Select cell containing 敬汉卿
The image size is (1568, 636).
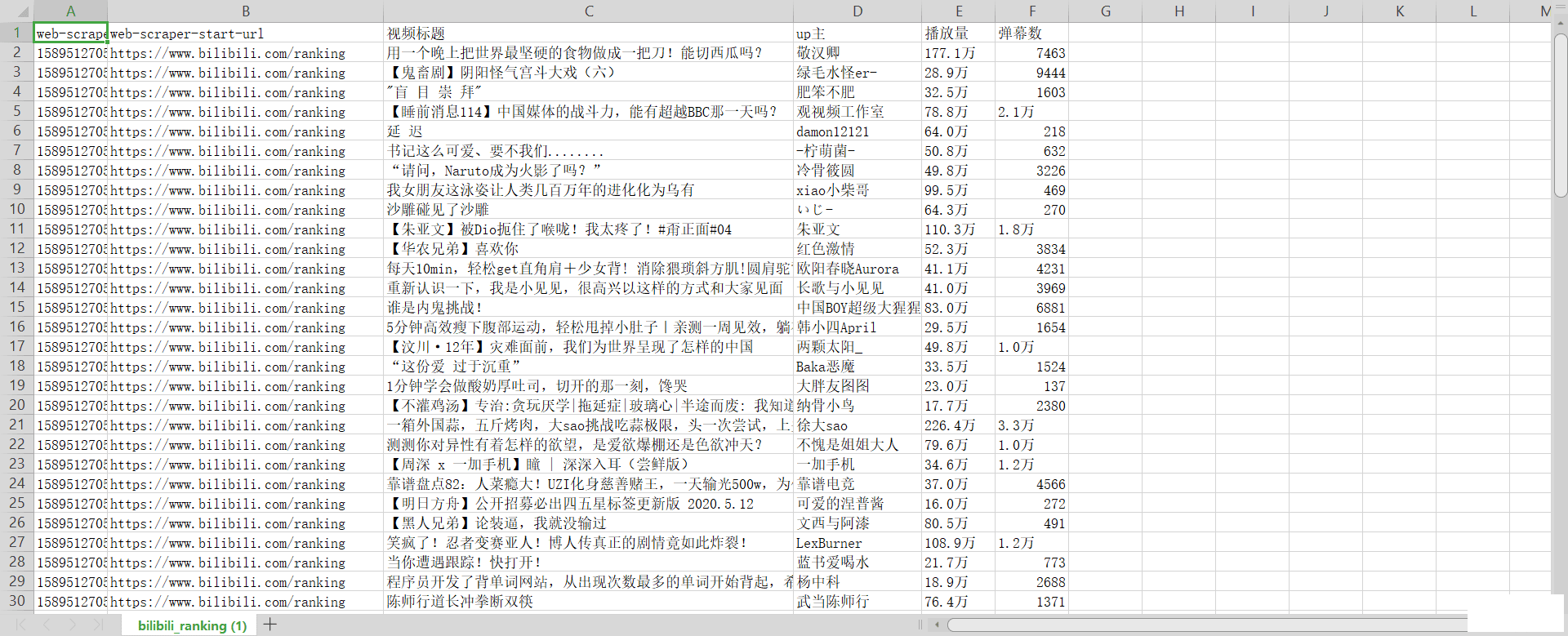(857, 53)
